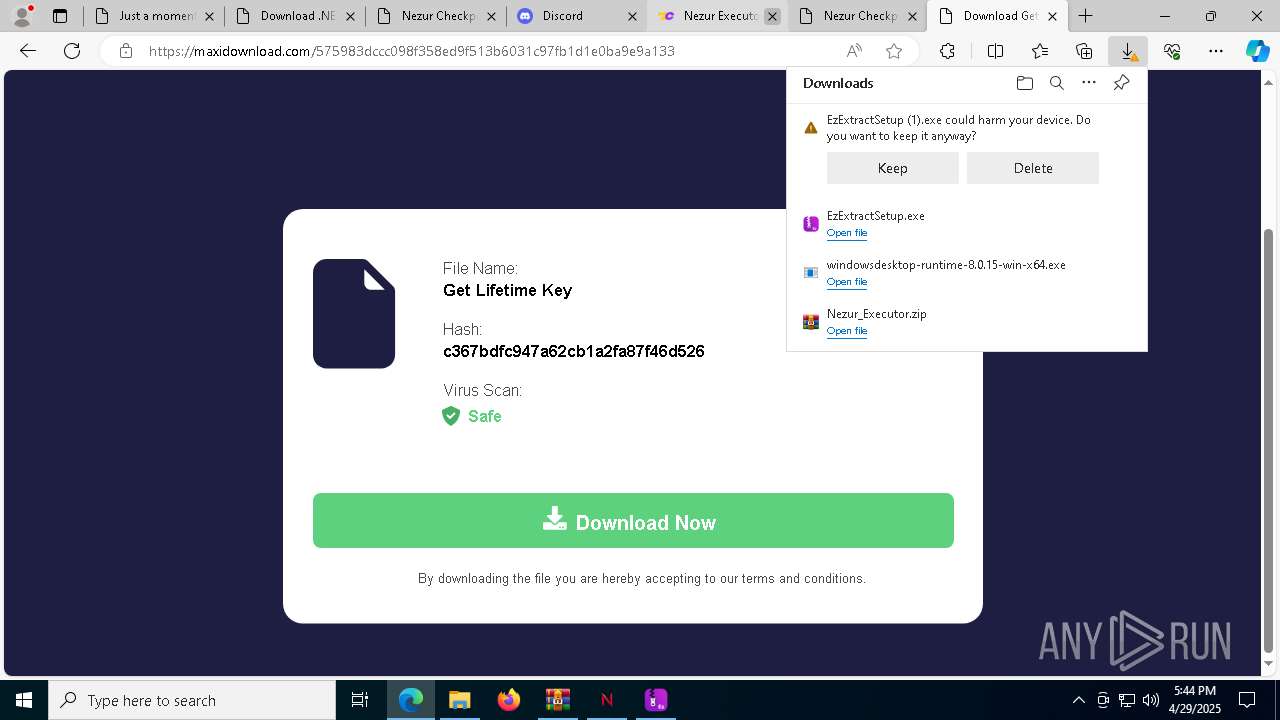The width and height of the screenshot is (1280, 720).
Task: Open Collections icon in toolbar
Action: tap(1084, 51)
